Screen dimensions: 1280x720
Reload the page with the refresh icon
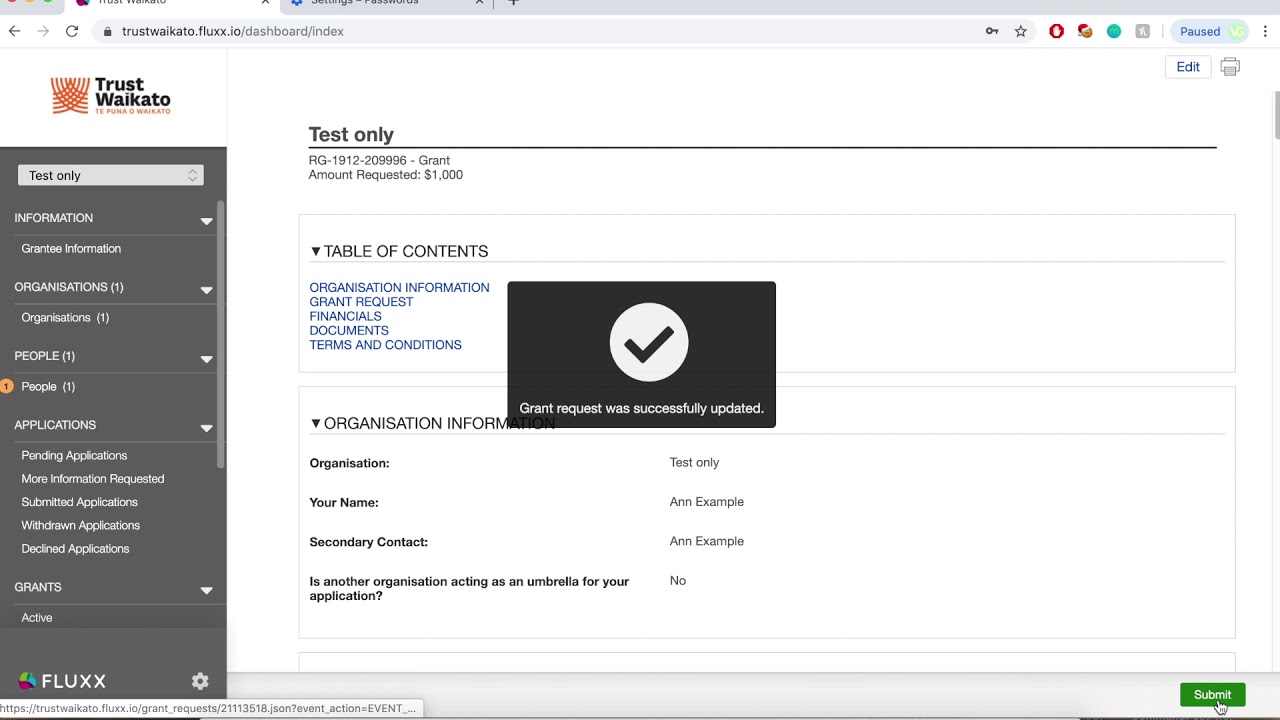click(72, 31)
